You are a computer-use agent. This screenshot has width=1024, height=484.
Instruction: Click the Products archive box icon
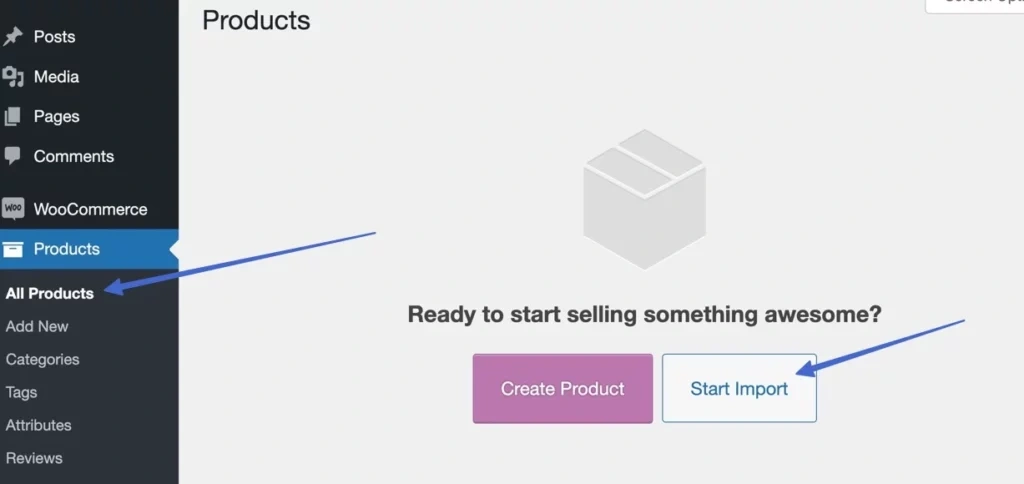pos(12,249)
